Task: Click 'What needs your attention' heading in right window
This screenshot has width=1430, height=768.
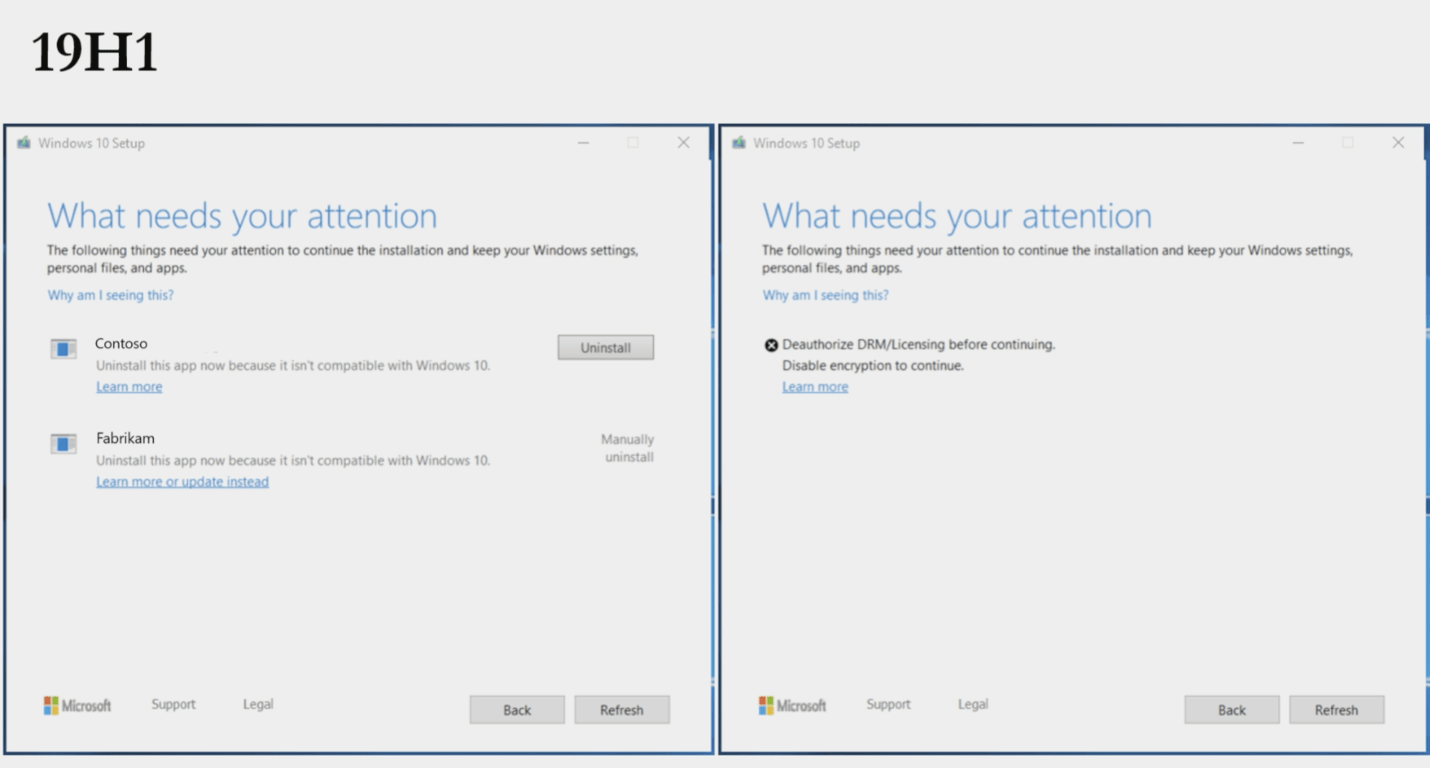Action: pos(957,216)
